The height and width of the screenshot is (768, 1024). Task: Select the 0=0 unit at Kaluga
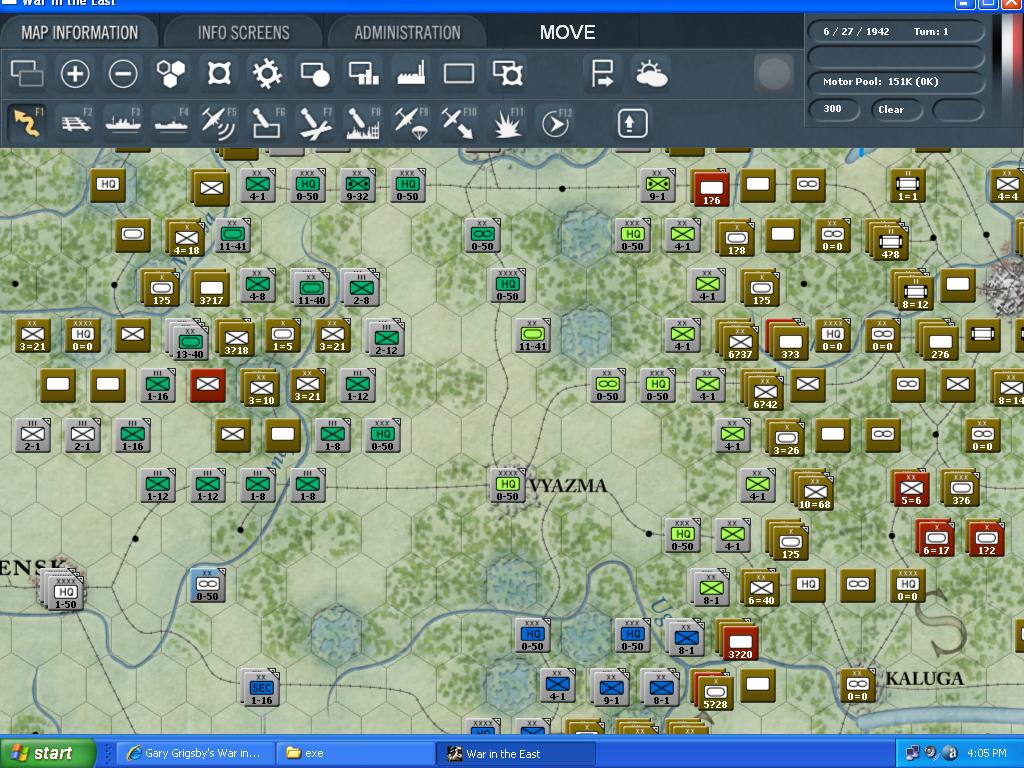click(857, 686)
